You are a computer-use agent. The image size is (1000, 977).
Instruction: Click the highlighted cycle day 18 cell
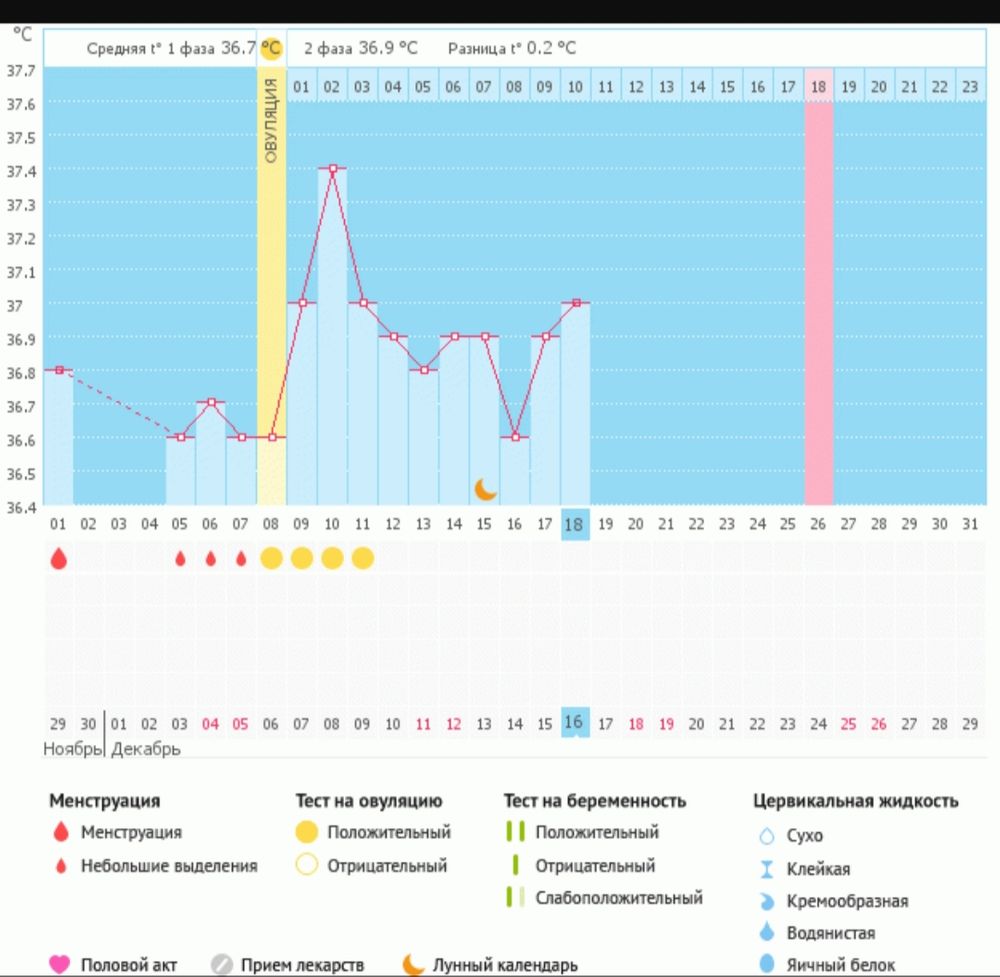pyautogui.click(x=575, y=523)
